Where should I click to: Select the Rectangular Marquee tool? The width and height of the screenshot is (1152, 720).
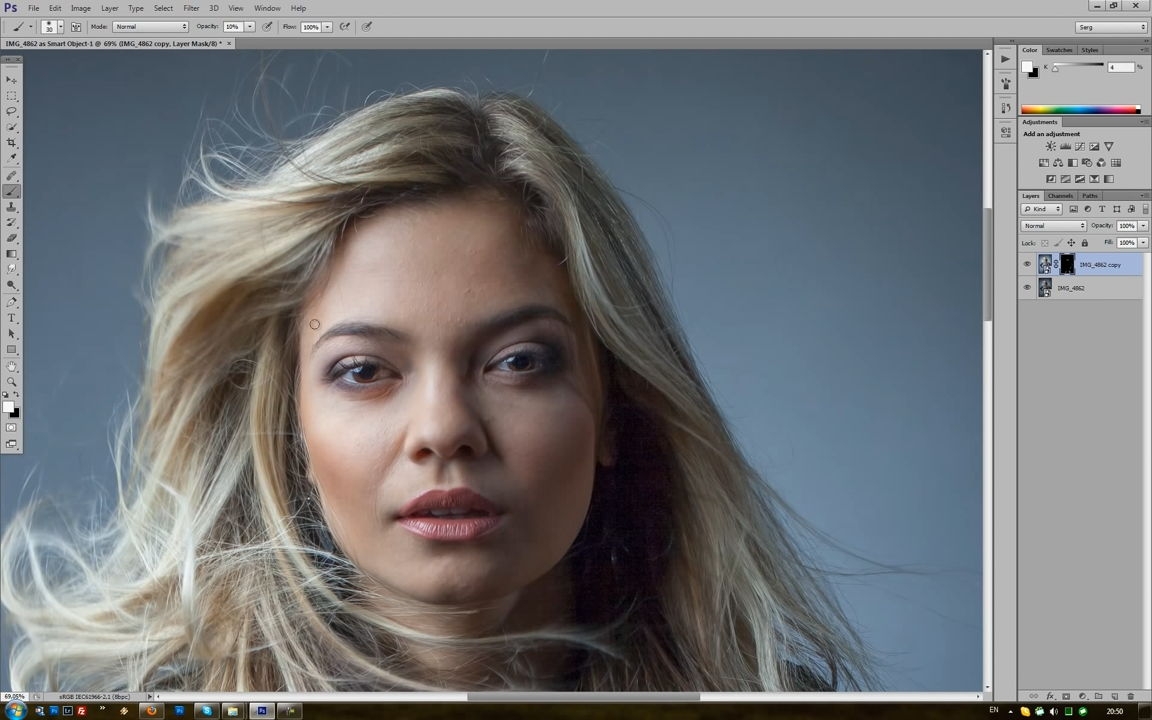(x=12, y=96)
